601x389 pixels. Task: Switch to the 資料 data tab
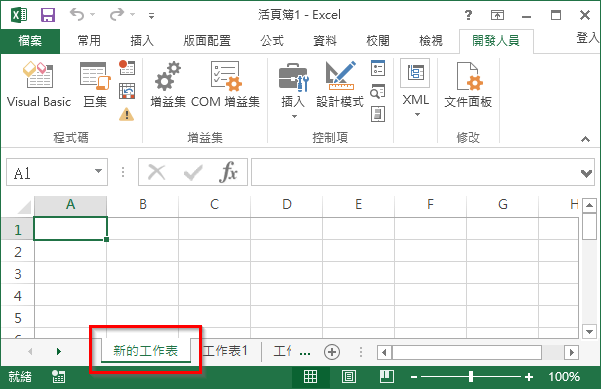[325, 41]
